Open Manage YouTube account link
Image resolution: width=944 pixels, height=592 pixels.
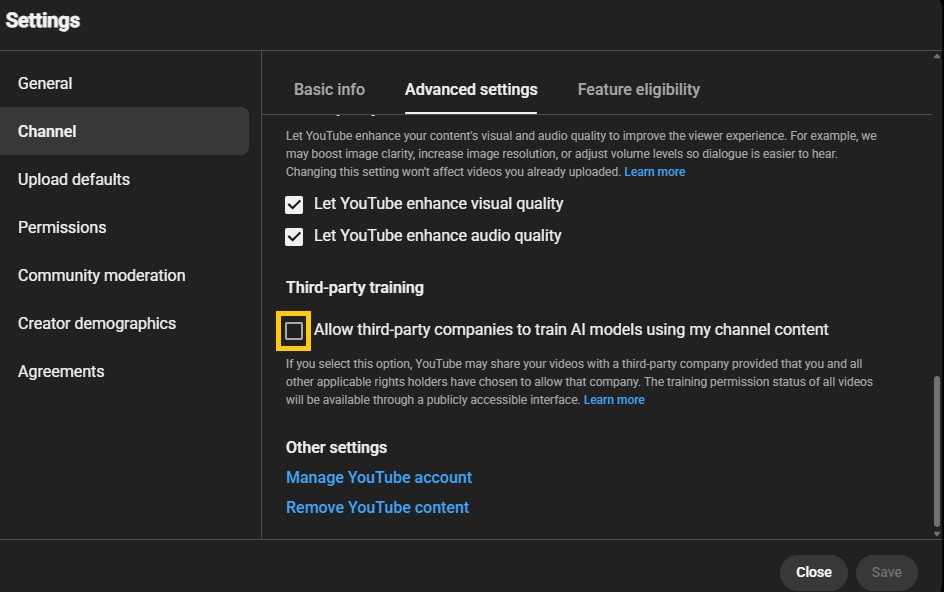click(379, 478)
